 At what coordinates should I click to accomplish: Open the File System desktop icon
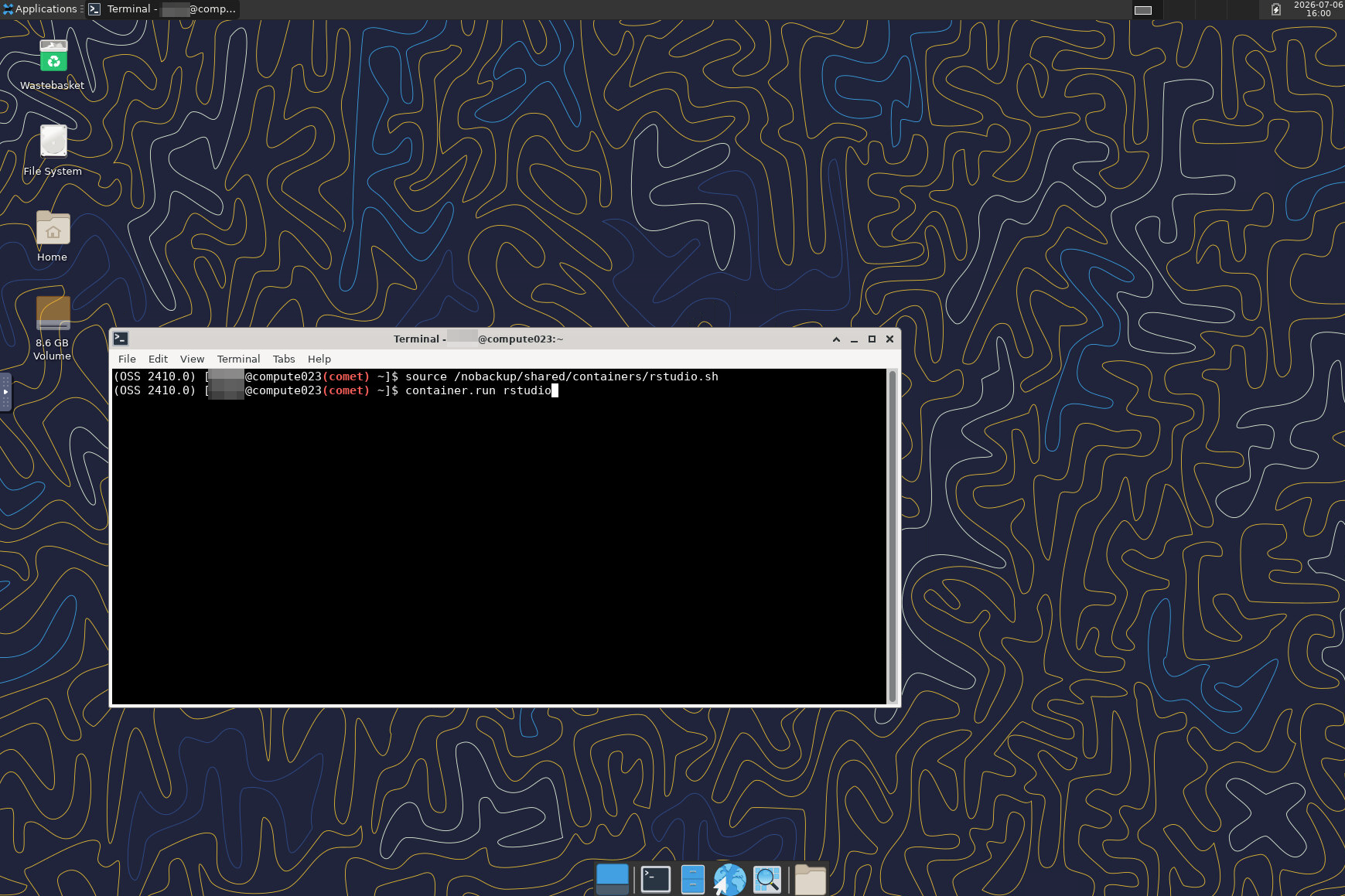(x=53, y=151)
